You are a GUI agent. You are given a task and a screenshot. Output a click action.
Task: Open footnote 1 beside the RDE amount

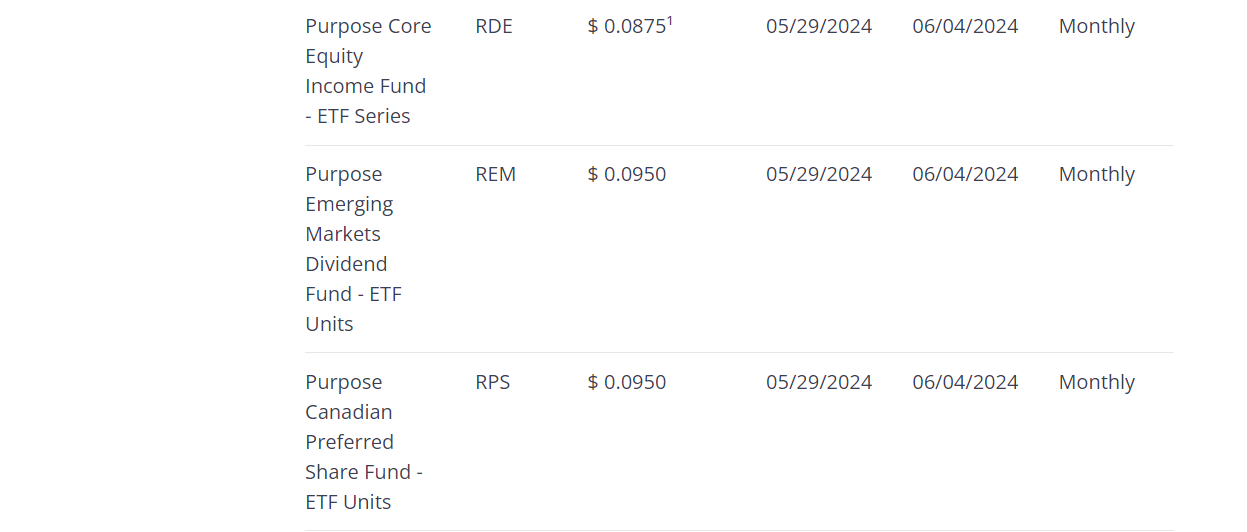670,21
